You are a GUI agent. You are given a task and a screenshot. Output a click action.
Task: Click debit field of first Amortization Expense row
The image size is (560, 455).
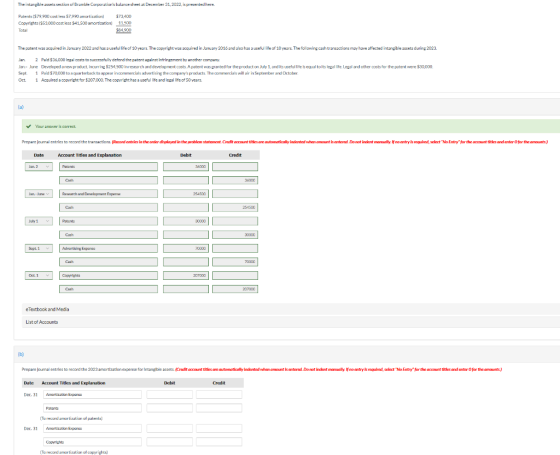point(169,395)
